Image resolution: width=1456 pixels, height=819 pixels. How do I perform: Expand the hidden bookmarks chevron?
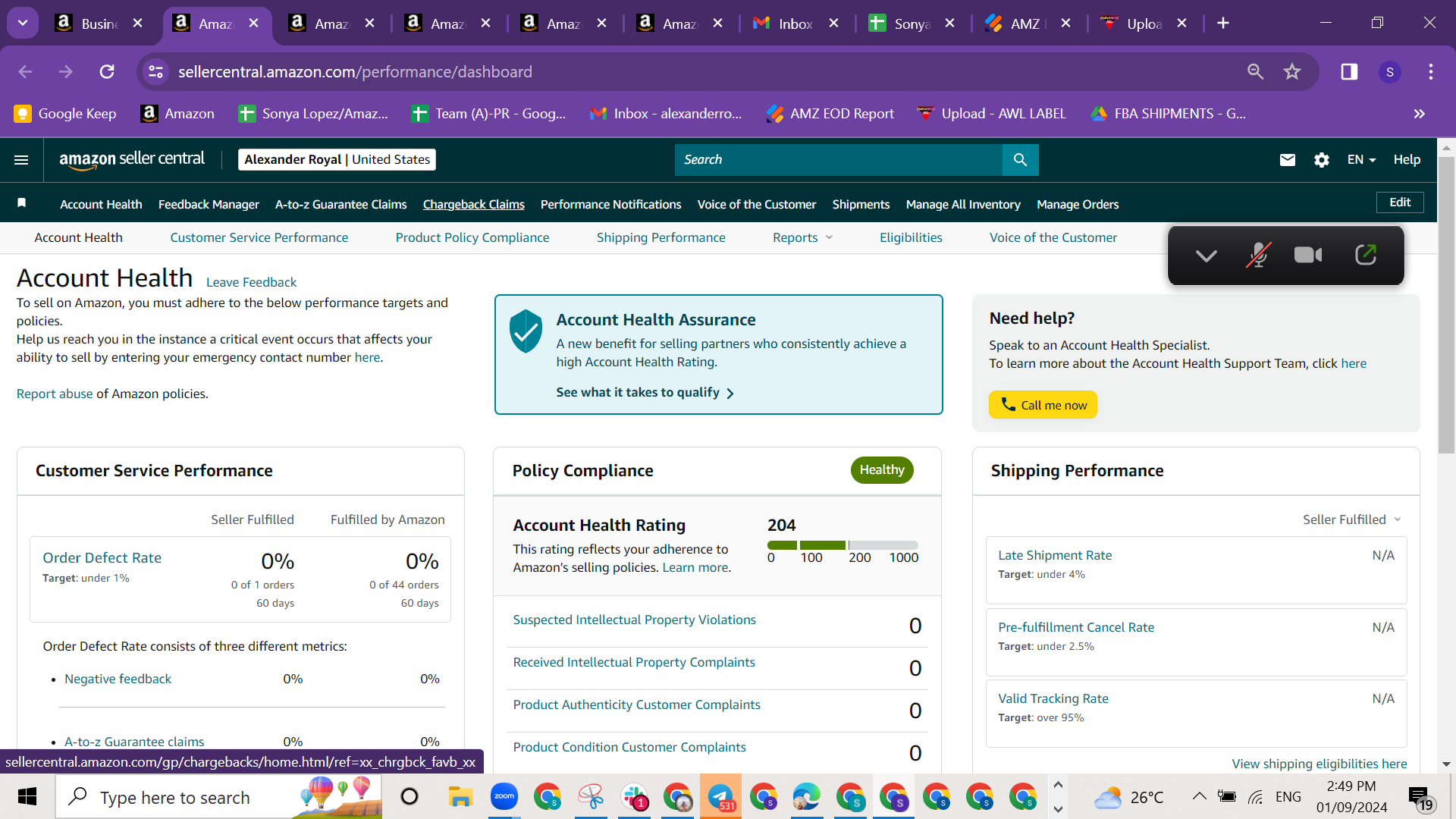pos(1420,114)
